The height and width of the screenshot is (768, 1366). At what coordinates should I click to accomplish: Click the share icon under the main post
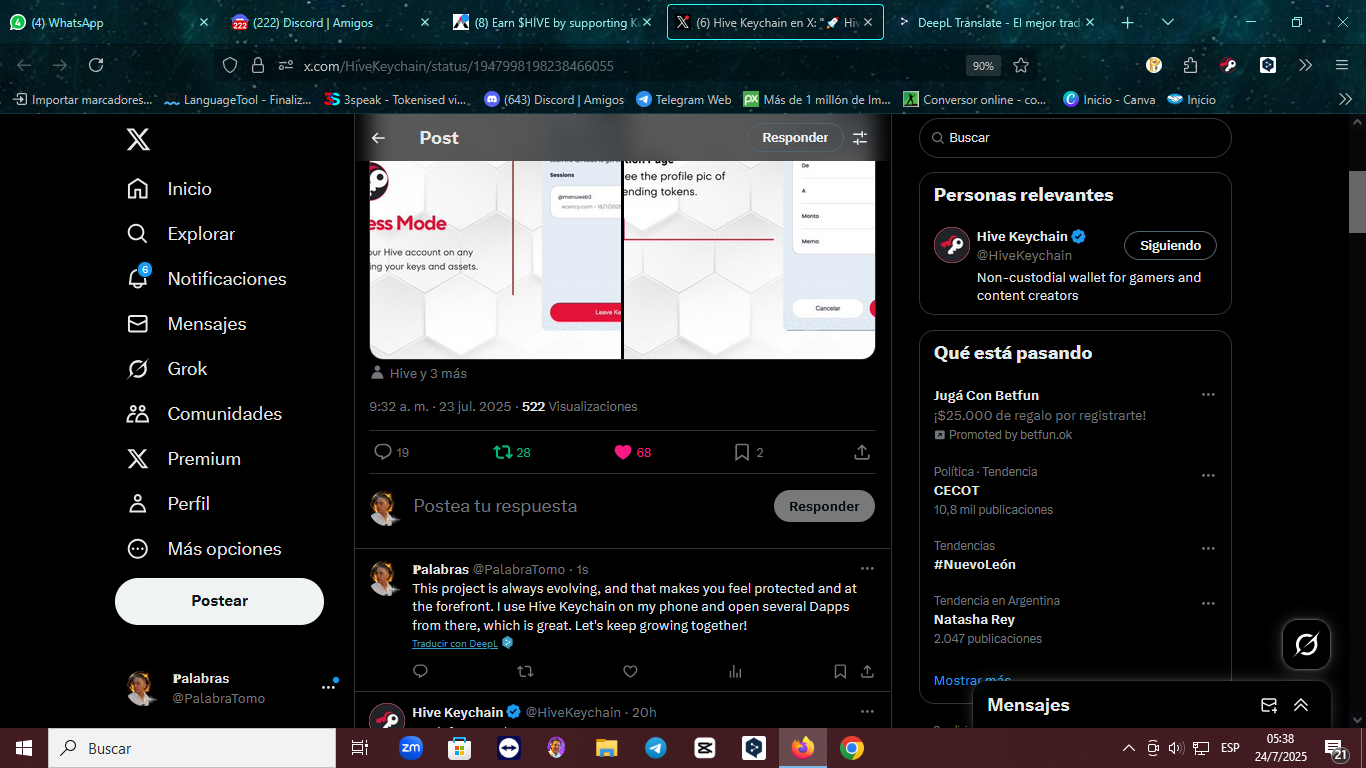862,452
